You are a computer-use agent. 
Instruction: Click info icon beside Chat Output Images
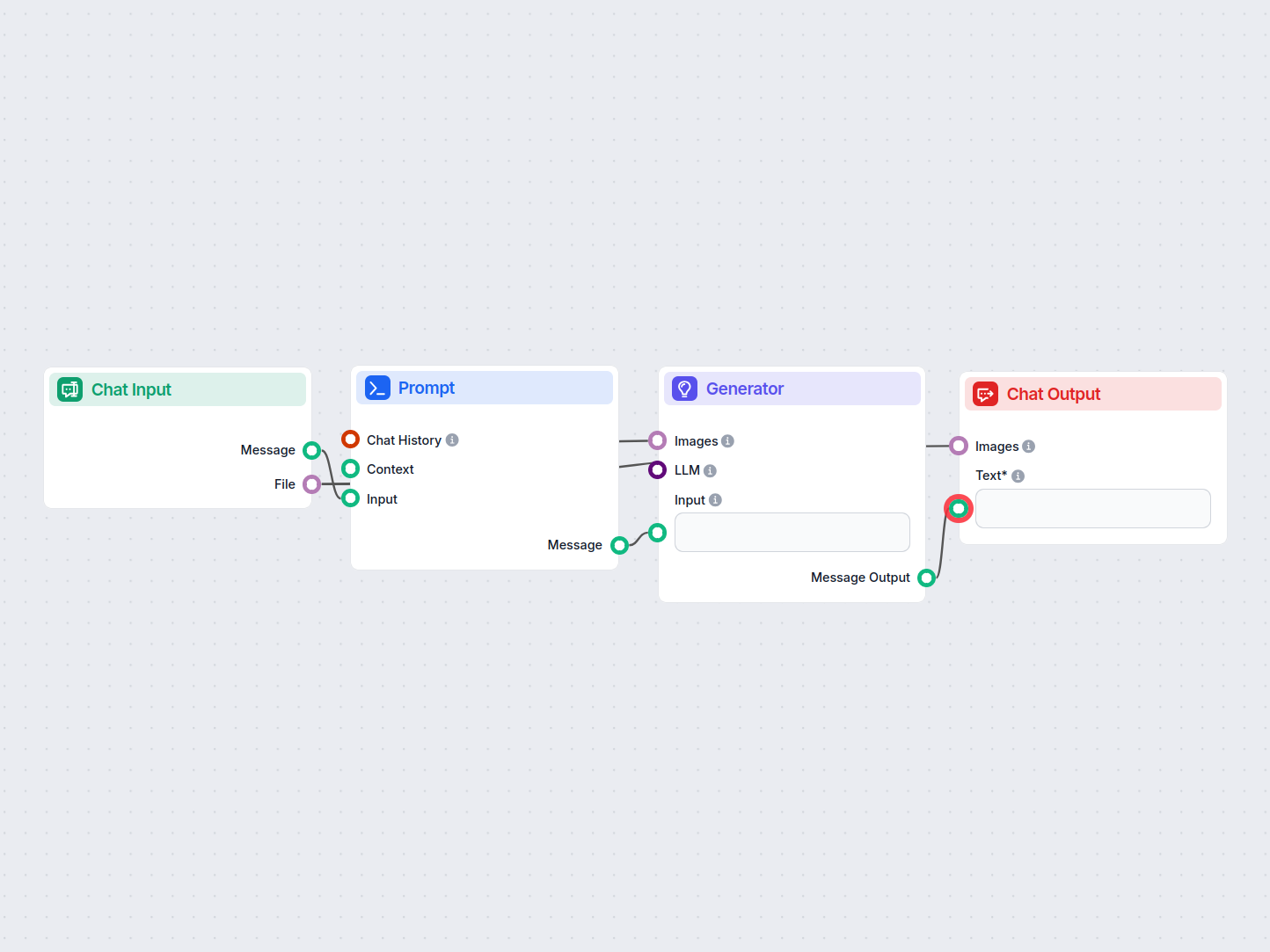tap(1028, 447)
